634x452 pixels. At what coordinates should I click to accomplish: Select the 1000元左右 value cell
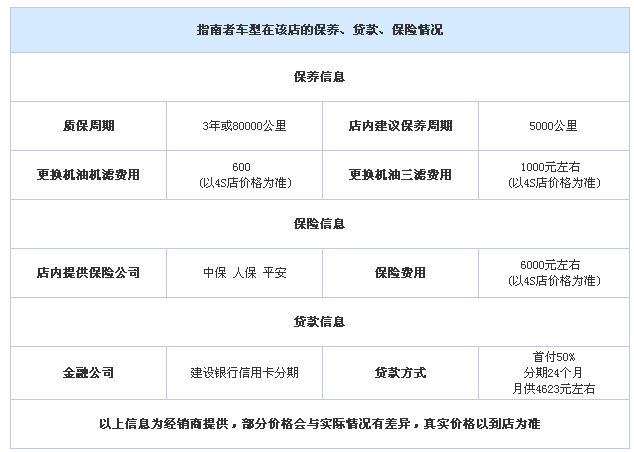pos(554,175)
